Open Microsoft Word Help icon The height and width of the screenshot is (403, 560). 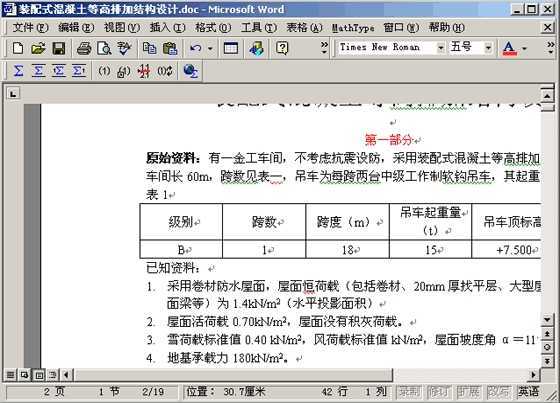(x=282, y=48)
